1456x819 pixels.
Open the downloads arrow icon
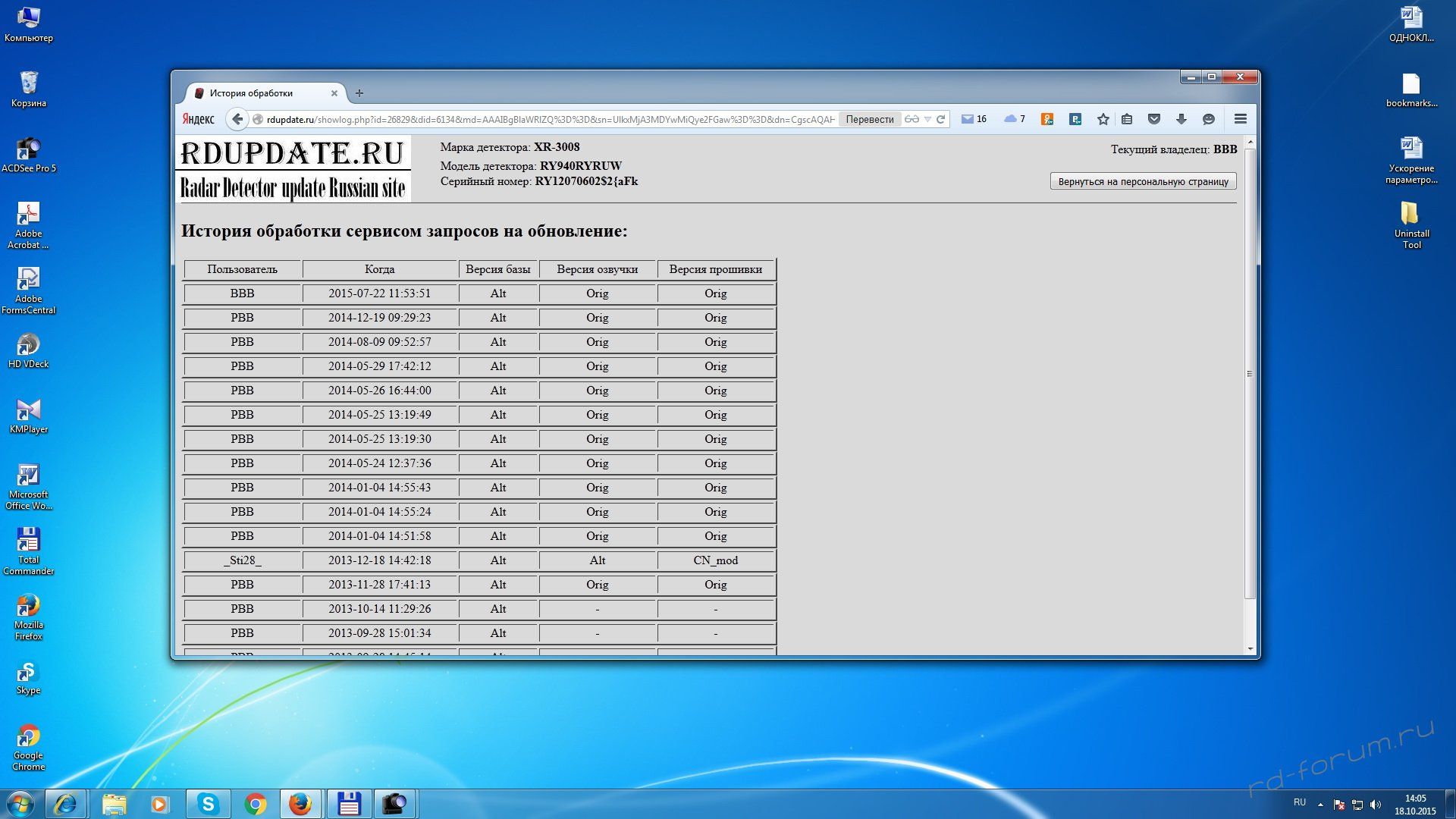[x=1181, y=119]
